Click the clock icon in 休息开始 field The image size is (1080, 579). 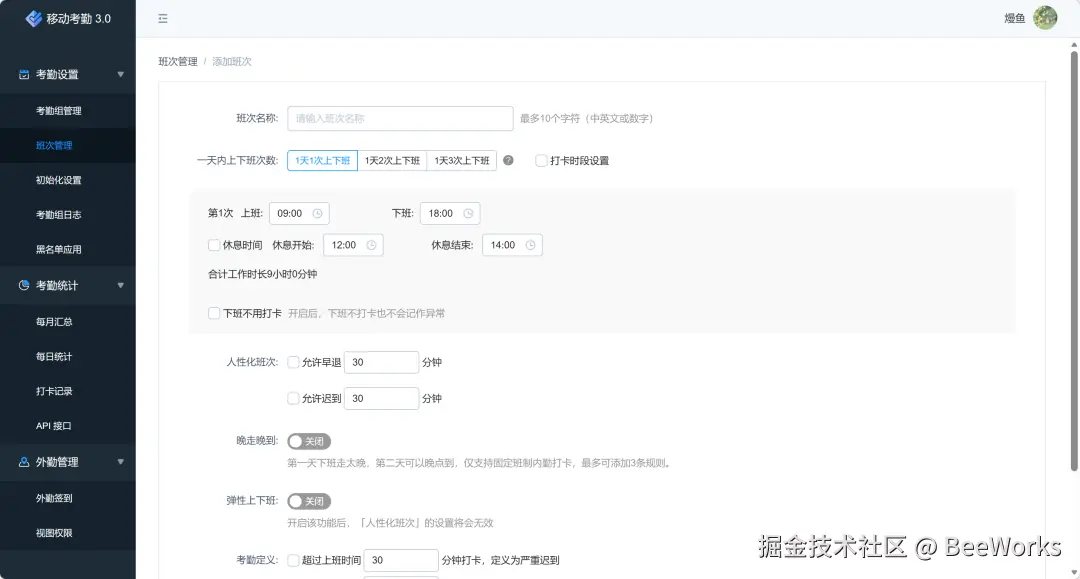(x=371, y=245)
